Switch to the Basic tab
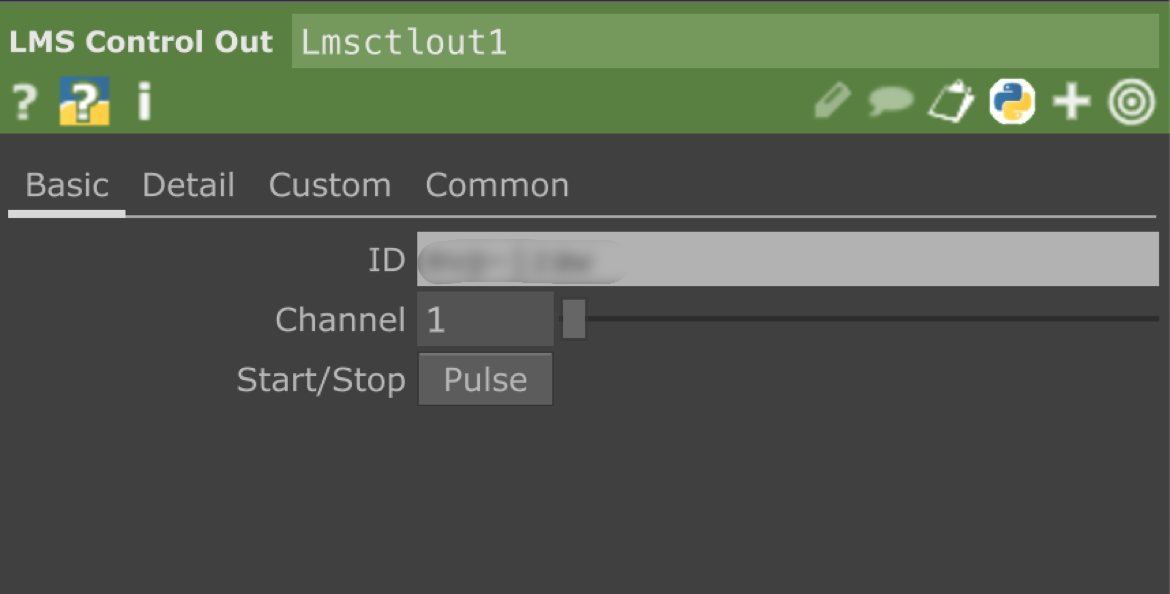This screenshot has height=594, width=1170. coord(67,186)
